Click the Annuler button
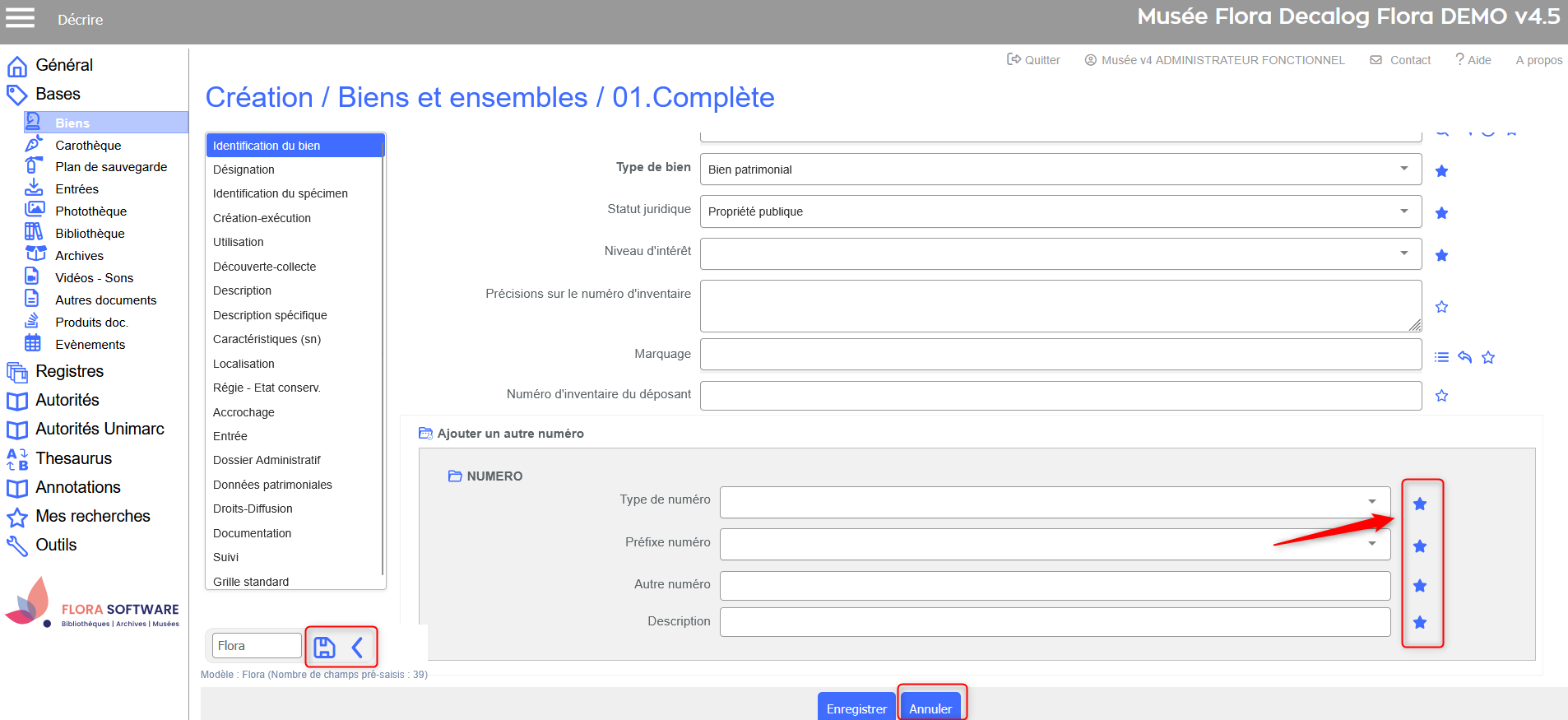This screenshot has height=720, width=1568. (930, 707)
